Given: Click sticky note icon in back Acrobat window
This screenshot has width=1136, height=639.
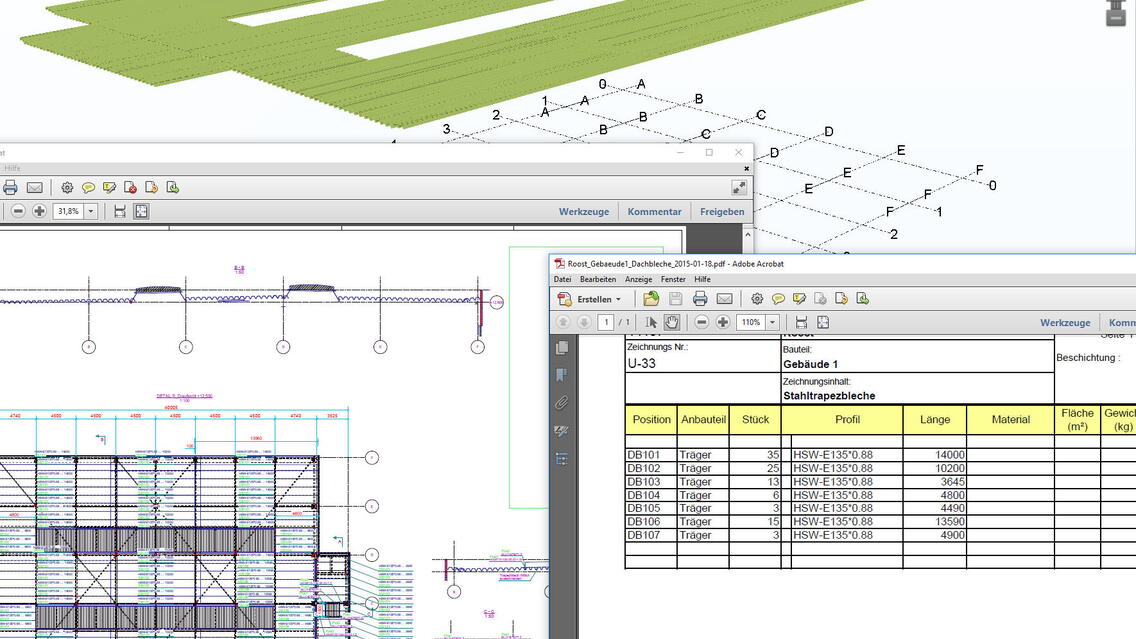Looking at the screenshot, I should pos(88,188).
